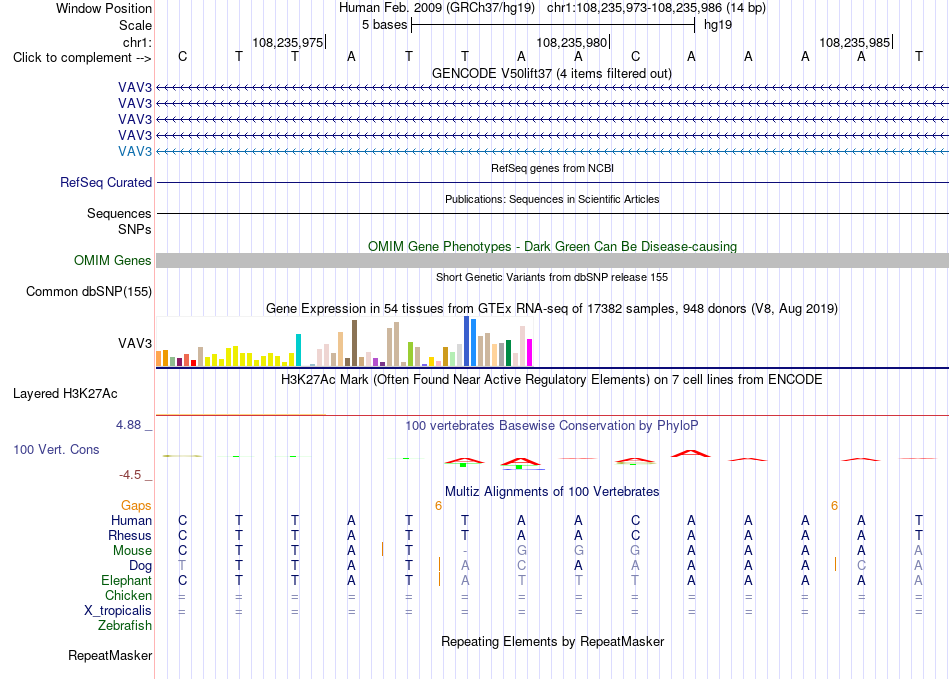Click coordinate tick 108,235,985
950x679 pixels.
pyautogui.click(x=855, y=42)
